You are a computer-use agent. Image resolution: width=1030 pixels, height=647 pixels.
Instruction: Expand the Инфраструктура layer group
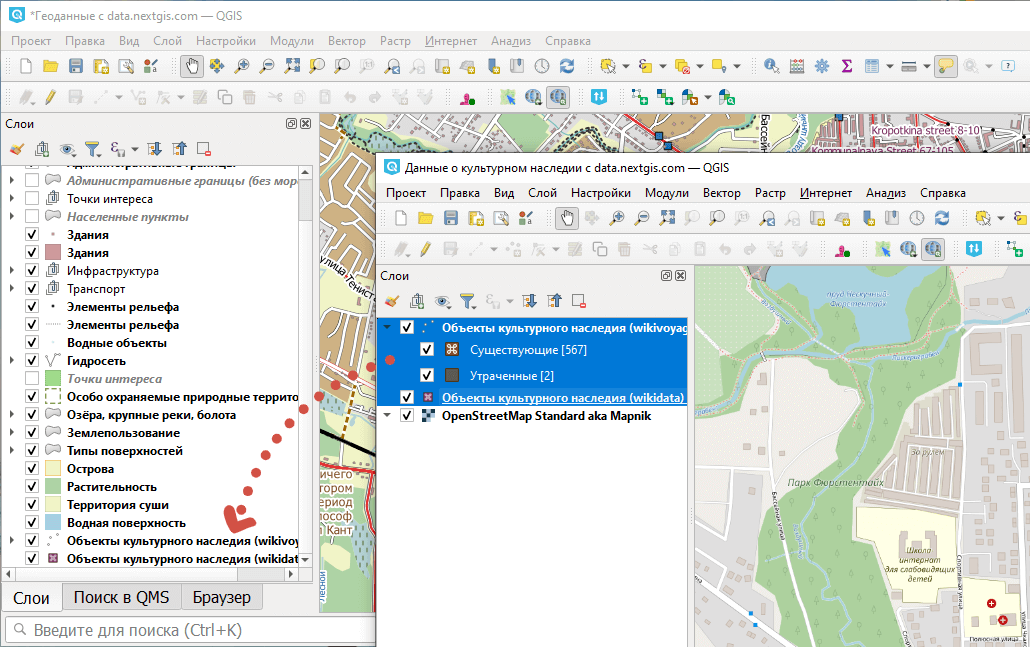[11, 271]
